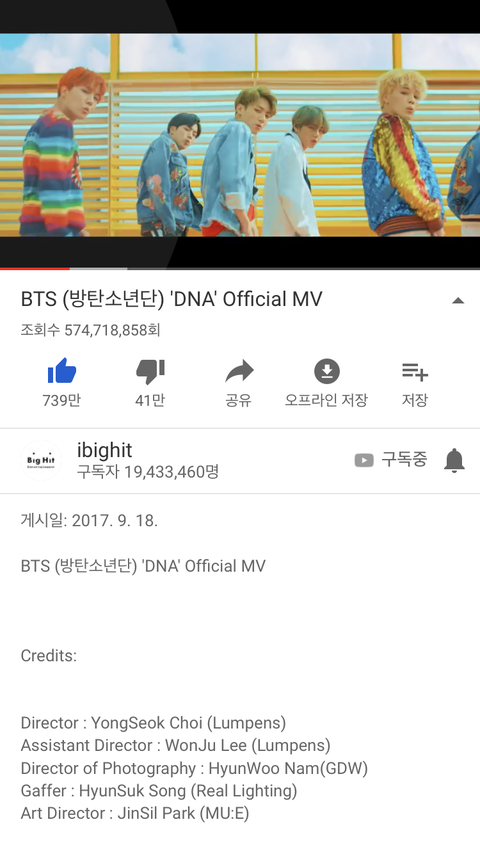The height and width of the screenshot is (854, 480).
Task: Tap the thumbs-down dislike icon
Action: pyautogui.click(x=150, y=373)
